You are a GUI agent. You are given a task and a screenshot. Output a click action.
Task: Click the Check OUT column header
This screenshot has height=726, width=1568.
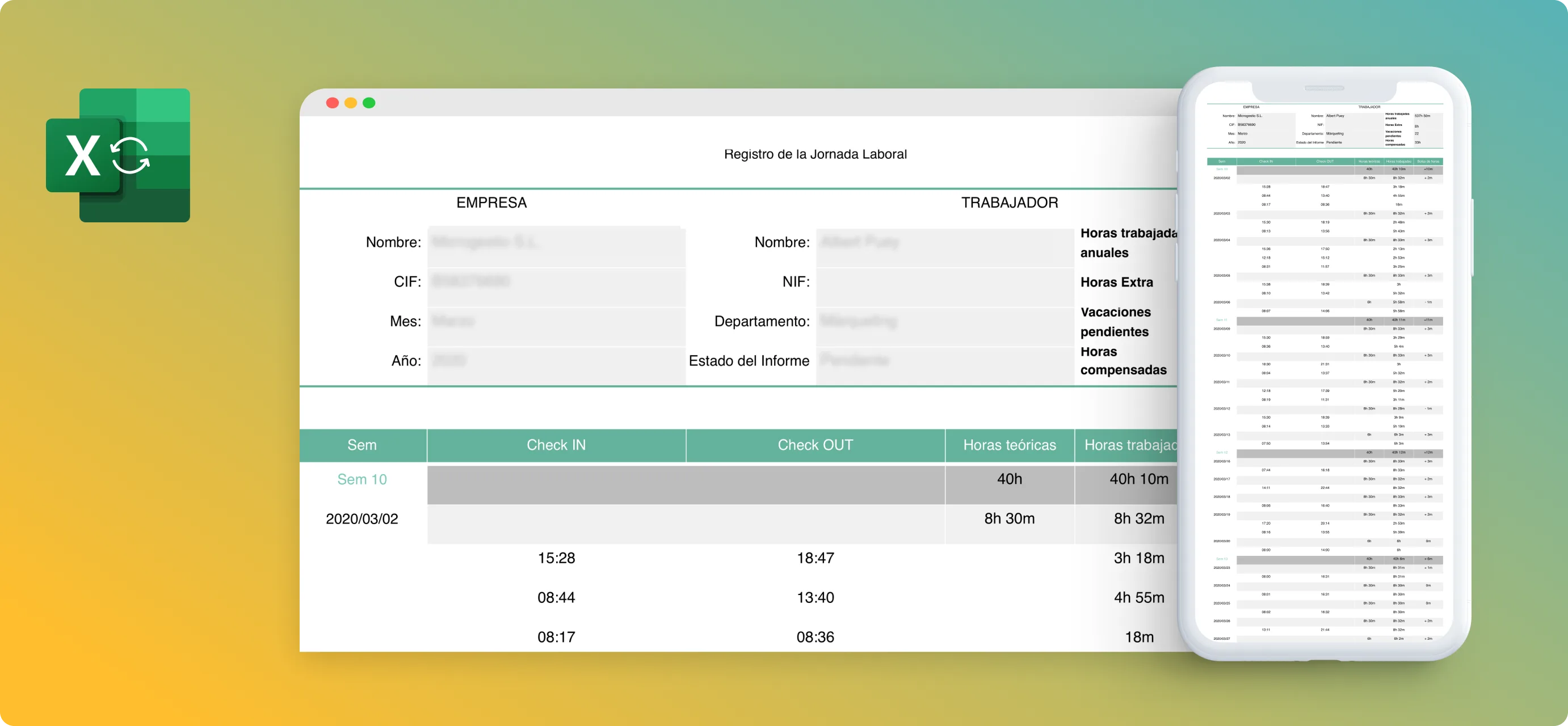coord(815,445)
